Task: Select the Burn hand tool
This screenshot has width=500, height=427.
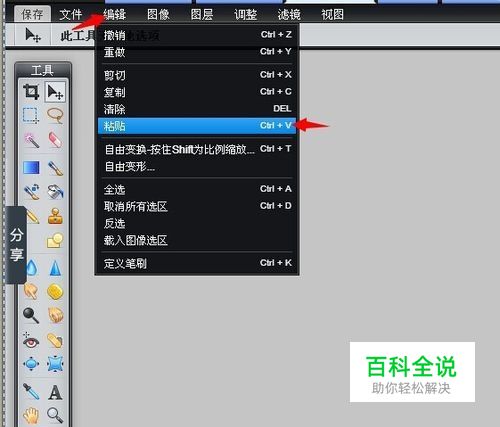Action: coord(55,315)
